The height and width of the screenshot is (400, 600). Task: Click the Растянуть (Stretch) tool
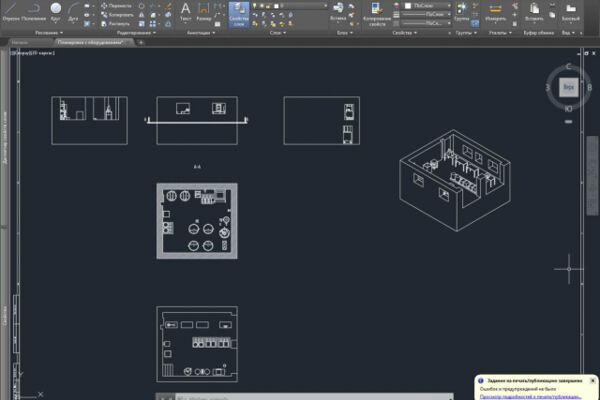[x=116, y=24]
